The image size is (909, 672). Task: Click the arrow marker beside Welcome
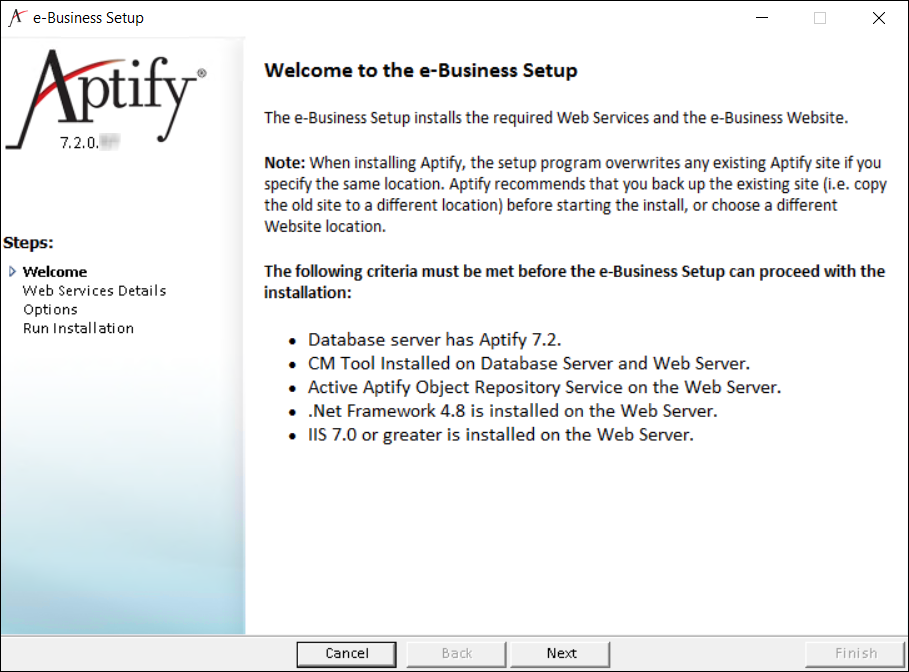[12, 271]
